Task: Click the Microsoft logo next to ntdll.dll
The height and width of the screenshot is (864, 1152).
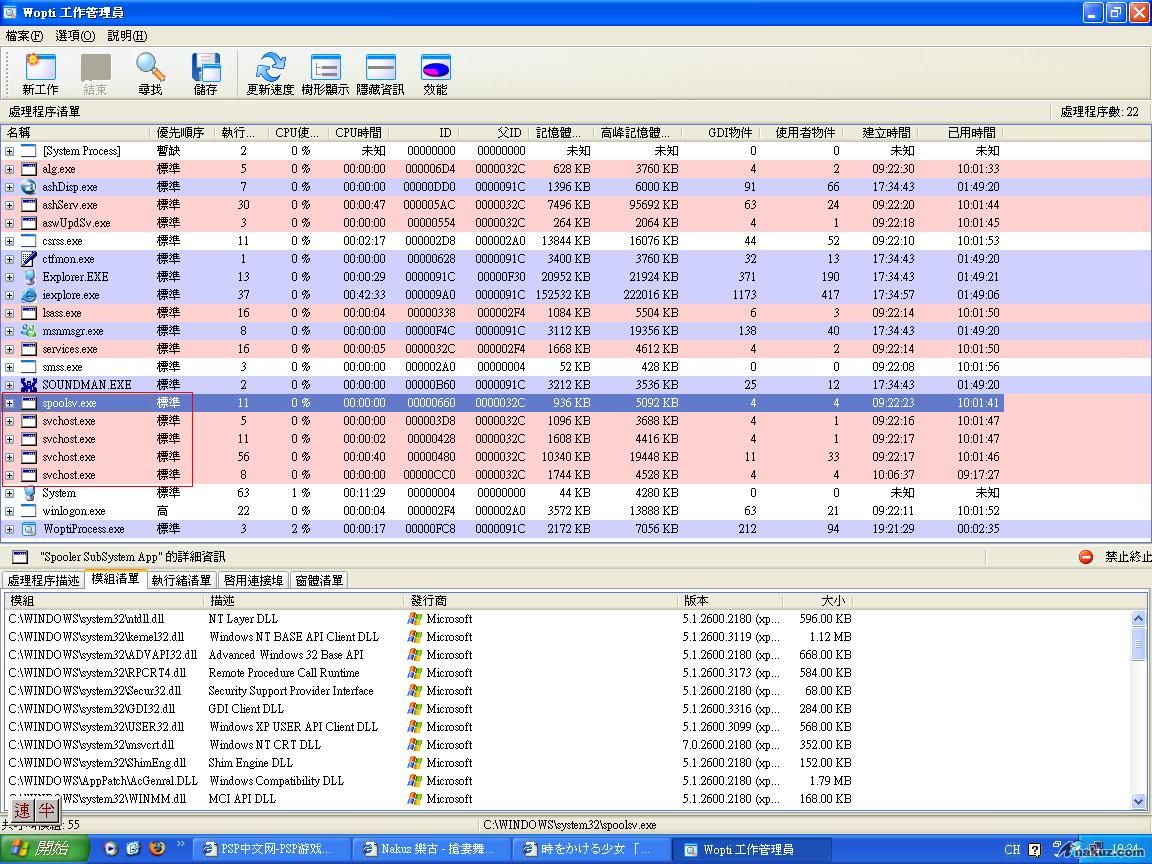Action: tap(415, 619)
